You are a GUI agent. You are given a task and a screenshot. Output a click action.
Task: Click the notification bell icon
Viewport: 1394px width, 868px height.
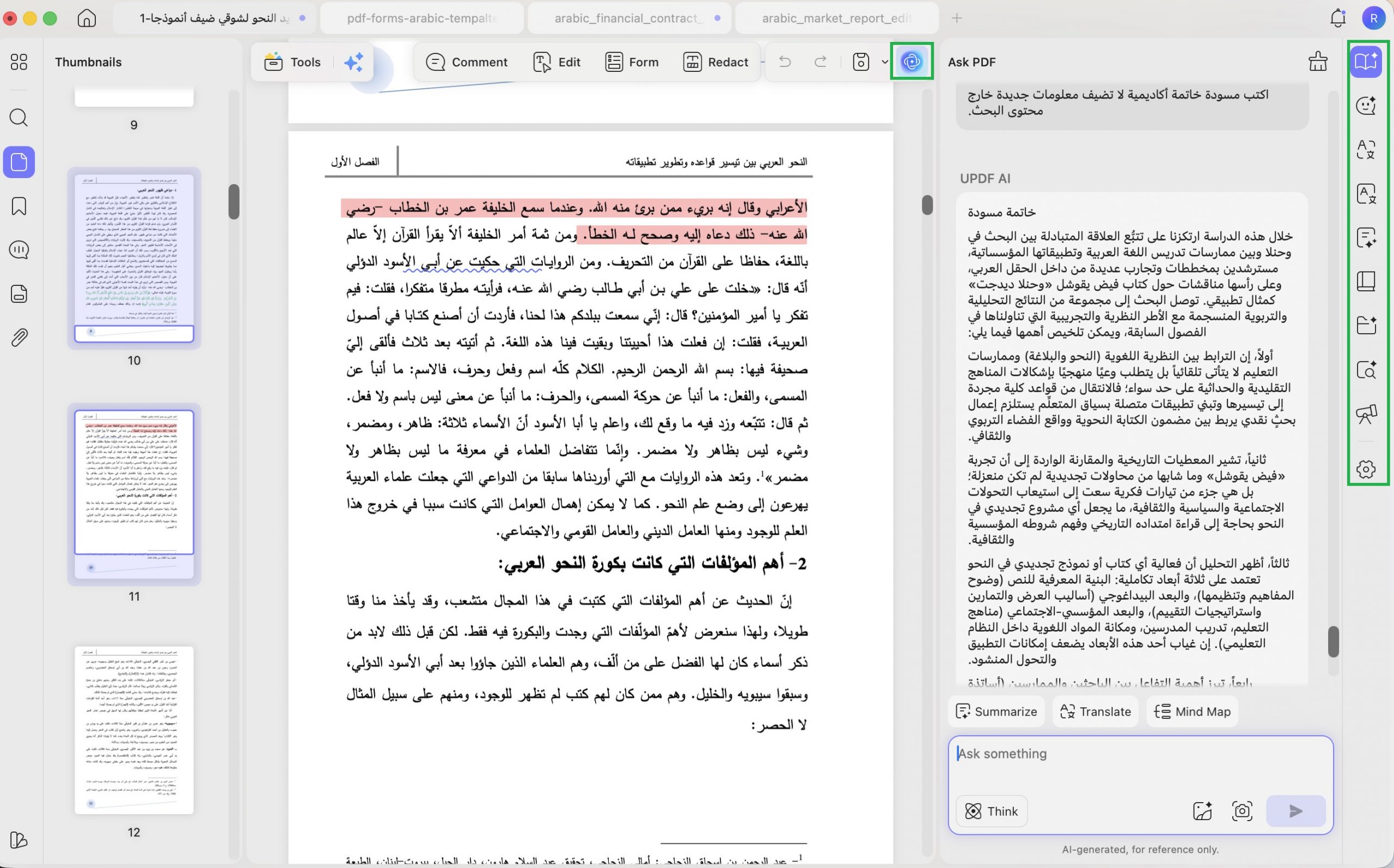point(1338,19)
